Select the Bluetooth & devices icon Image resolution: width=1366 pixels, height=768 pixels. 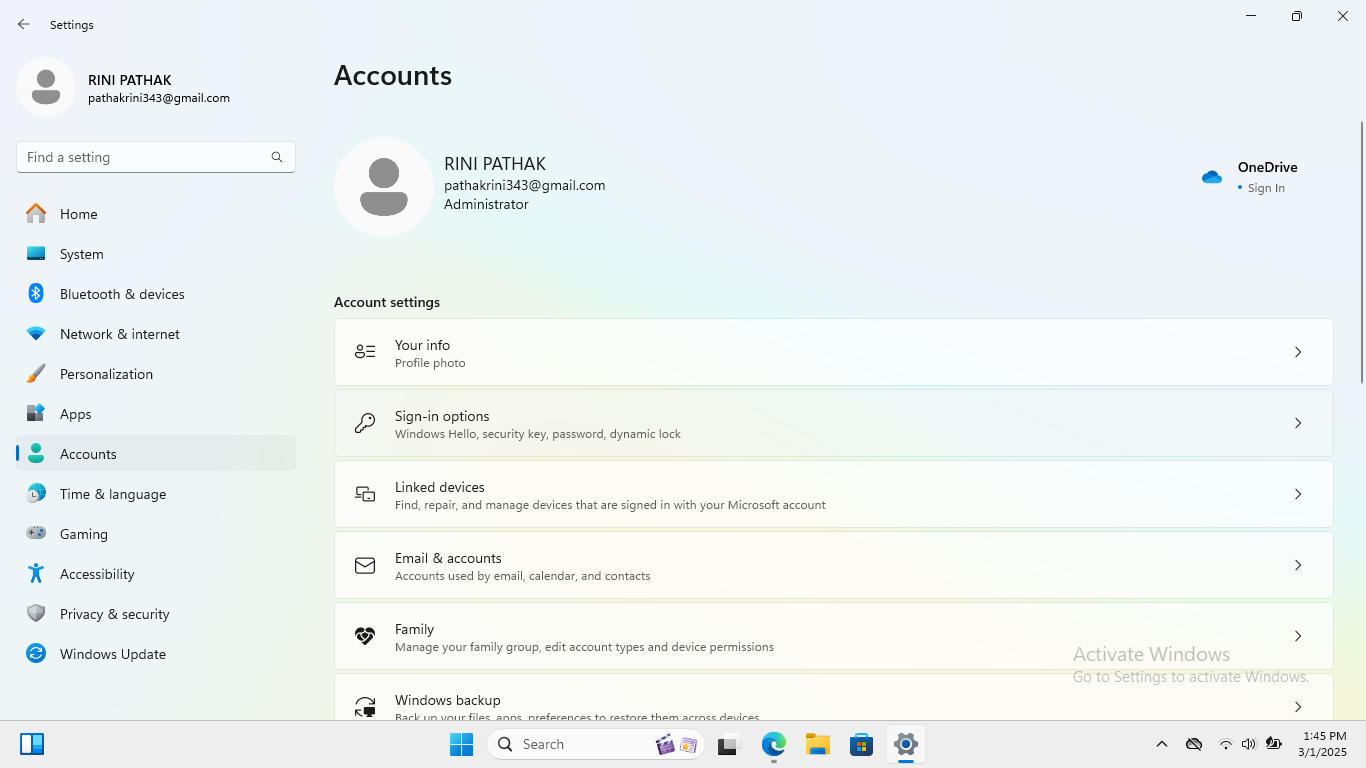pos(36,294)
